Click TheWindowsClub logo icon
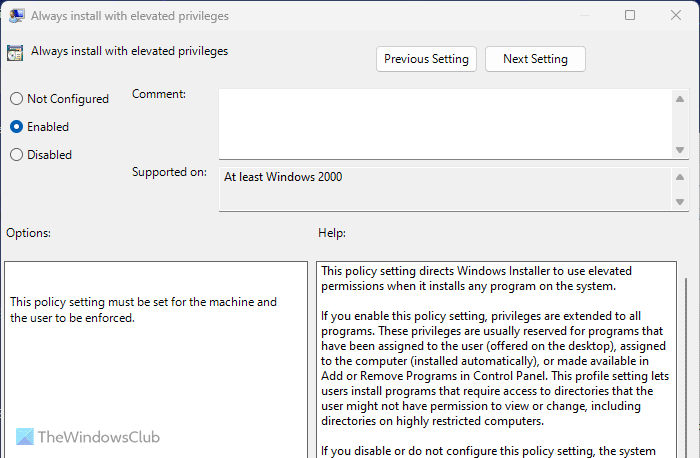700x458 pixels. point(22,437)
